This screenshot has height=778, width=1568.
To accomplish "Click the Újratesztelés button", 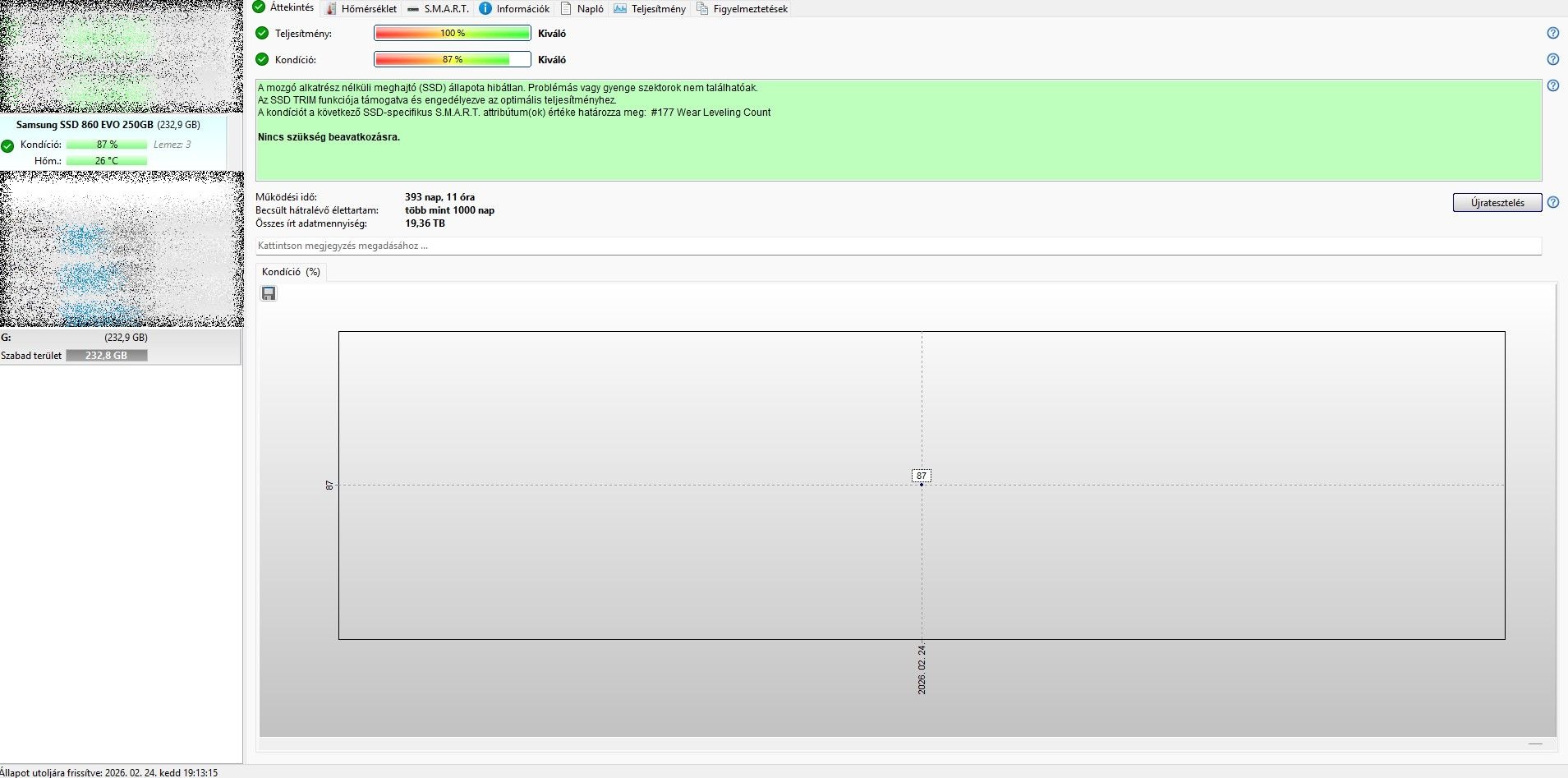I will pos(1497,203).
